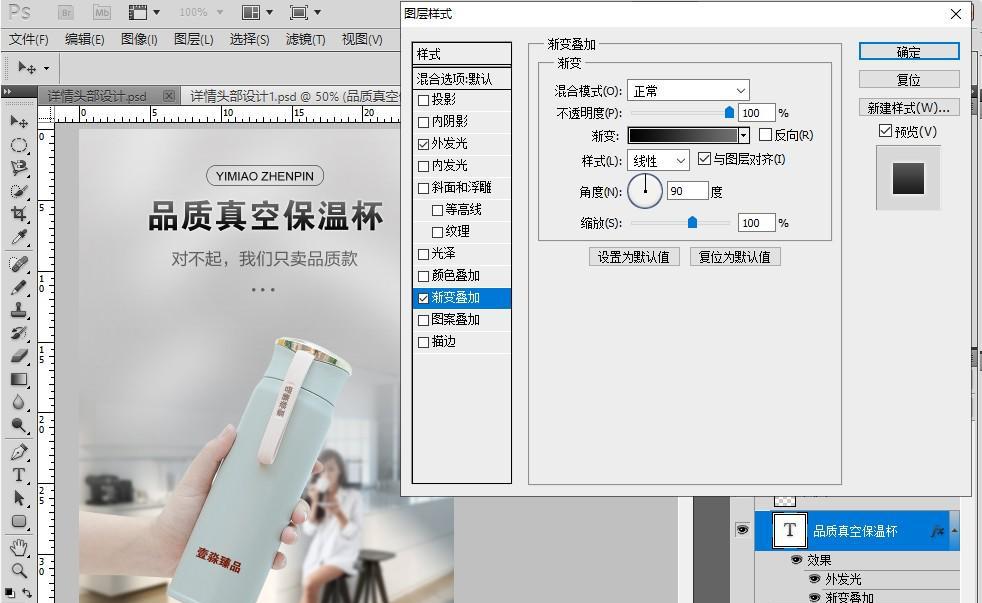This screenshot has width=982, height=603.
Task: Select the Path Selection tool
Action: [19, 498]
